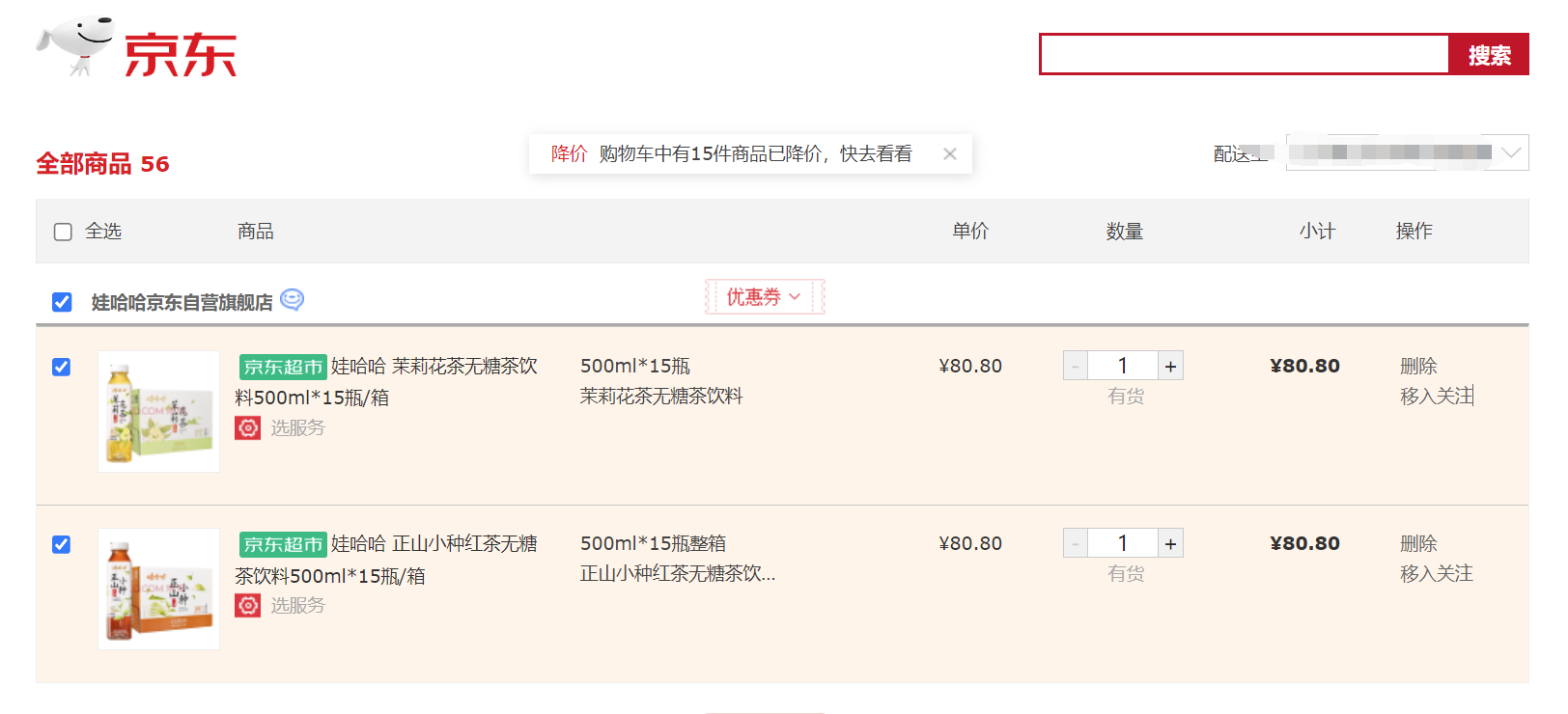Click the 京东 red wordmark logo
This screenshot has height=714, width=1568.
point(181,54)
